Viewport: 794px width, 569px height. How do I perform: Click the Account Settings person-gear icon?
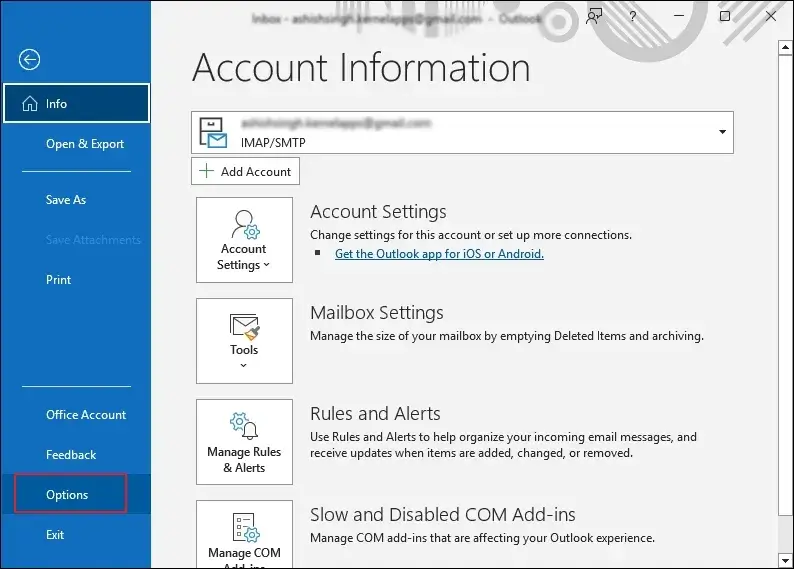click(246, 224)
